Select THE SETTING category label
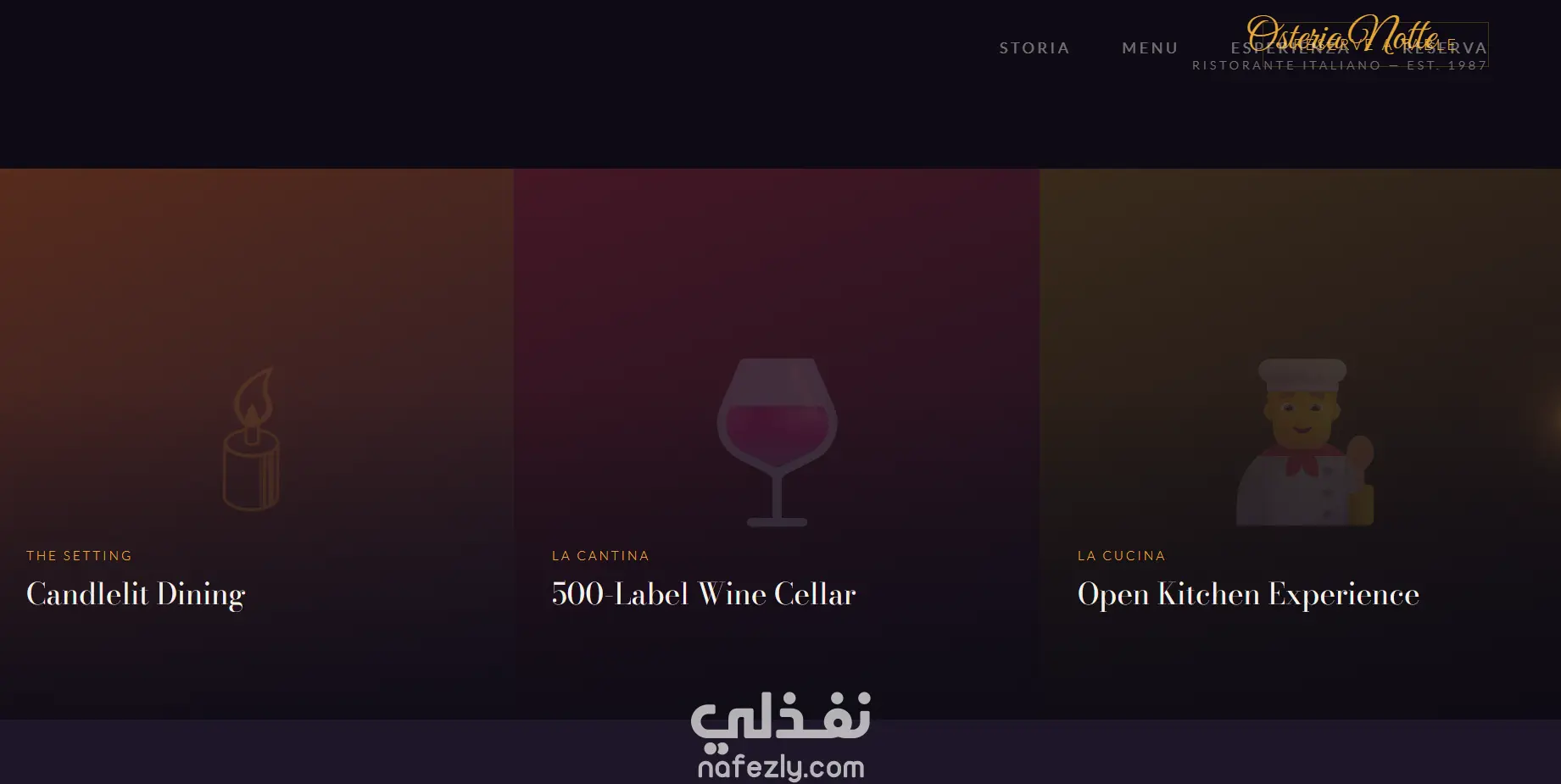The height and width of the screenshot is (784, 1561). pyautogui.click(x=79, y=556)
